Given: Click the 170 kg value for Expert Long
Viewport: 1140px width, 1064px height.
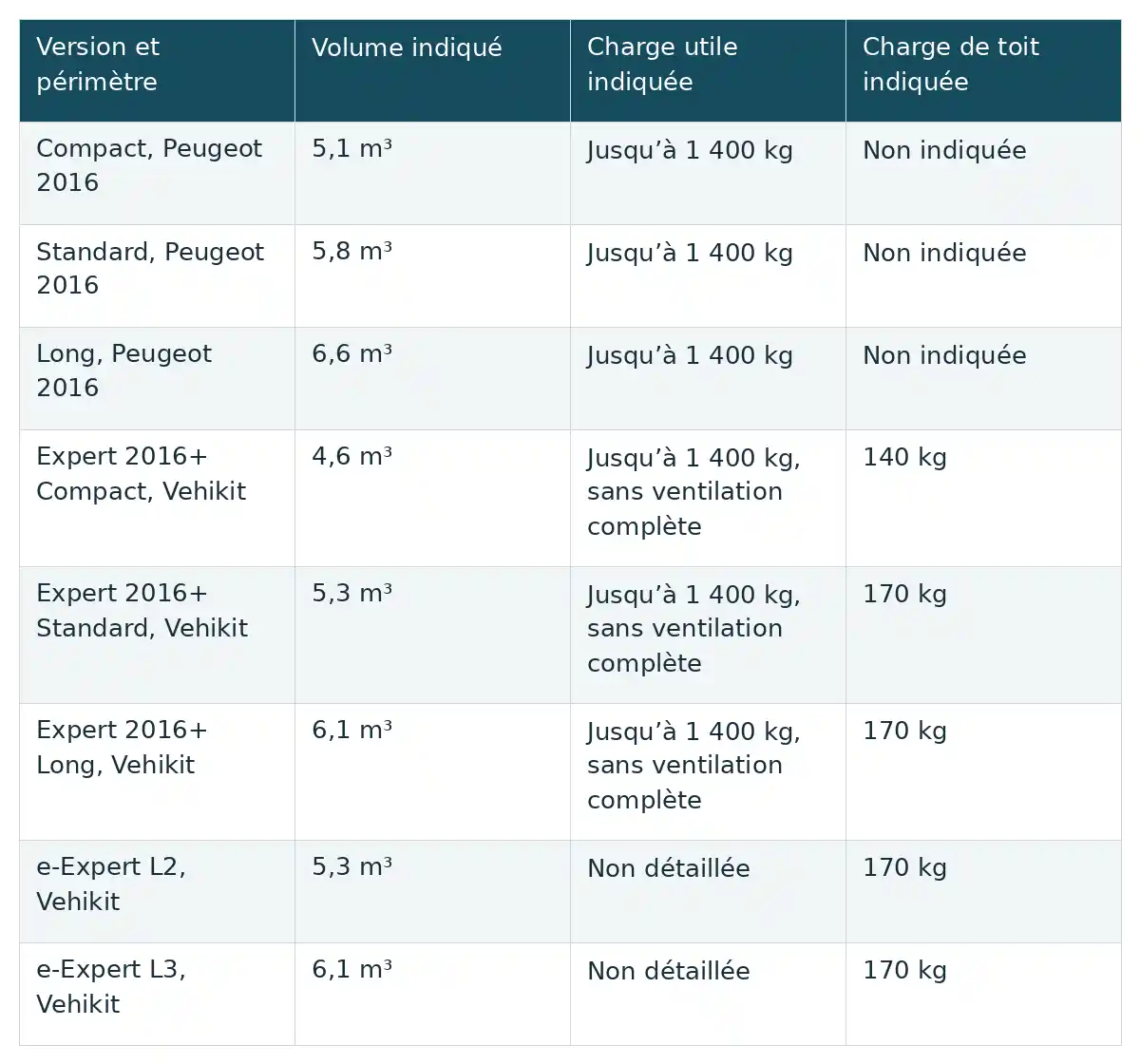Looking at the screenshot, I should point(904,731).
